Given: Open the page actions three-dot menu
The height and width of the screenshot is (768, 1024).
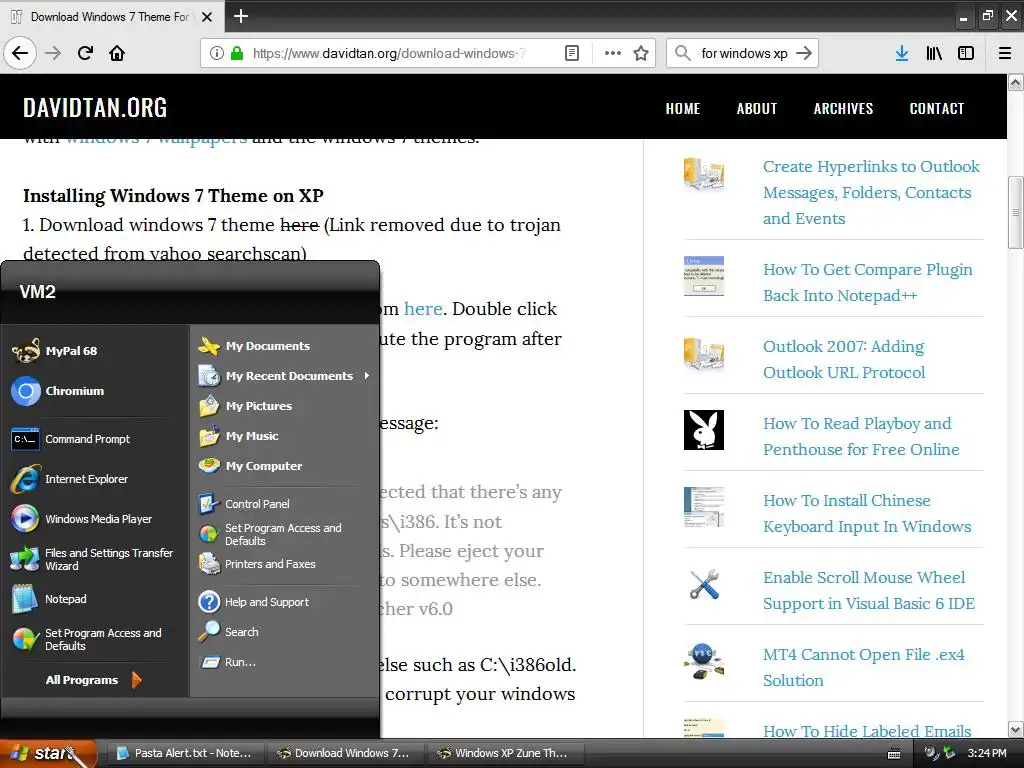Looking at the screenshot, I should coord(613,53).
